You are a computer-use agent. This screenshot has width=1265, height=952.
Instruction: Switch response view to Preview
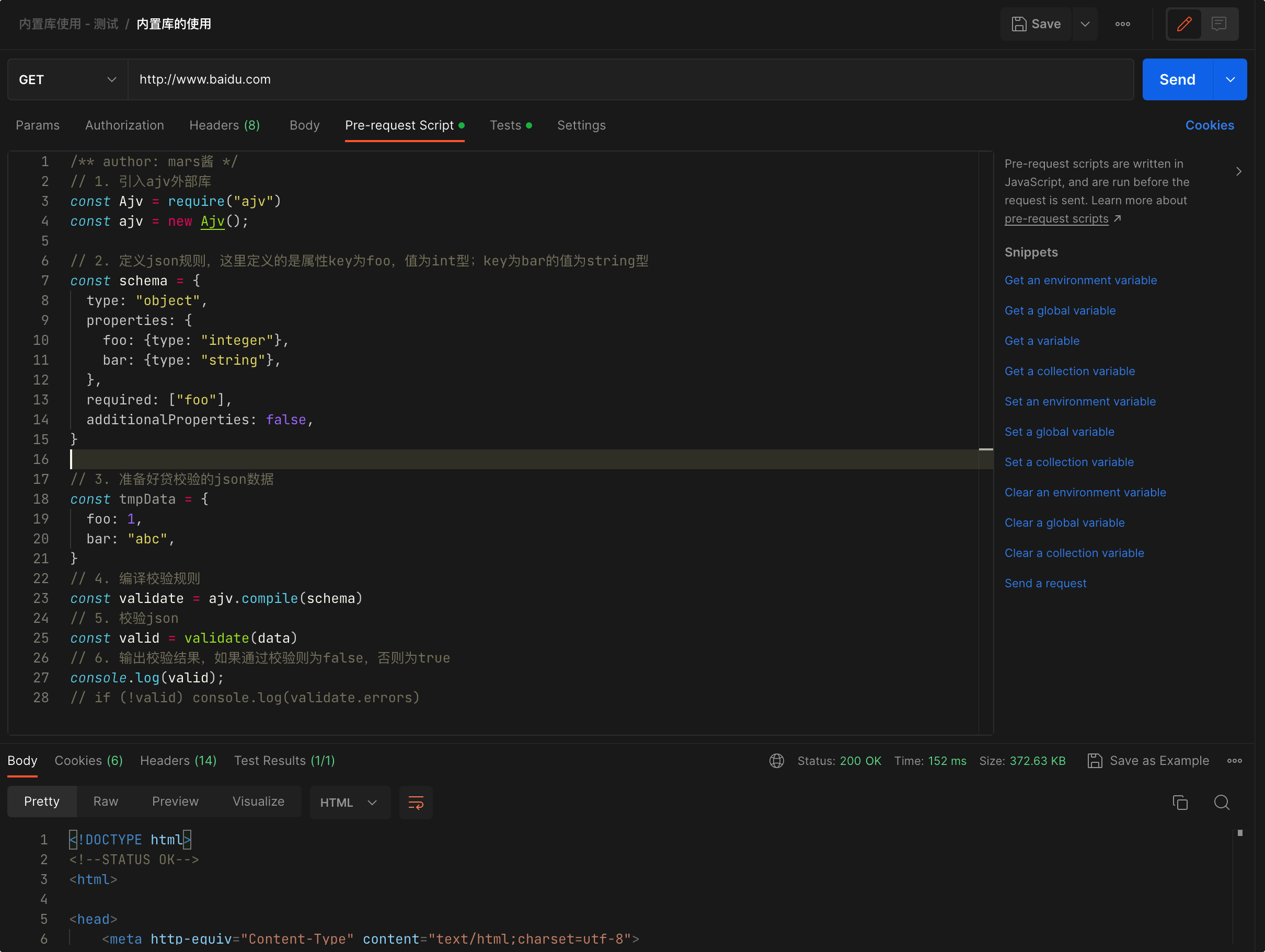tap(175, 801)
